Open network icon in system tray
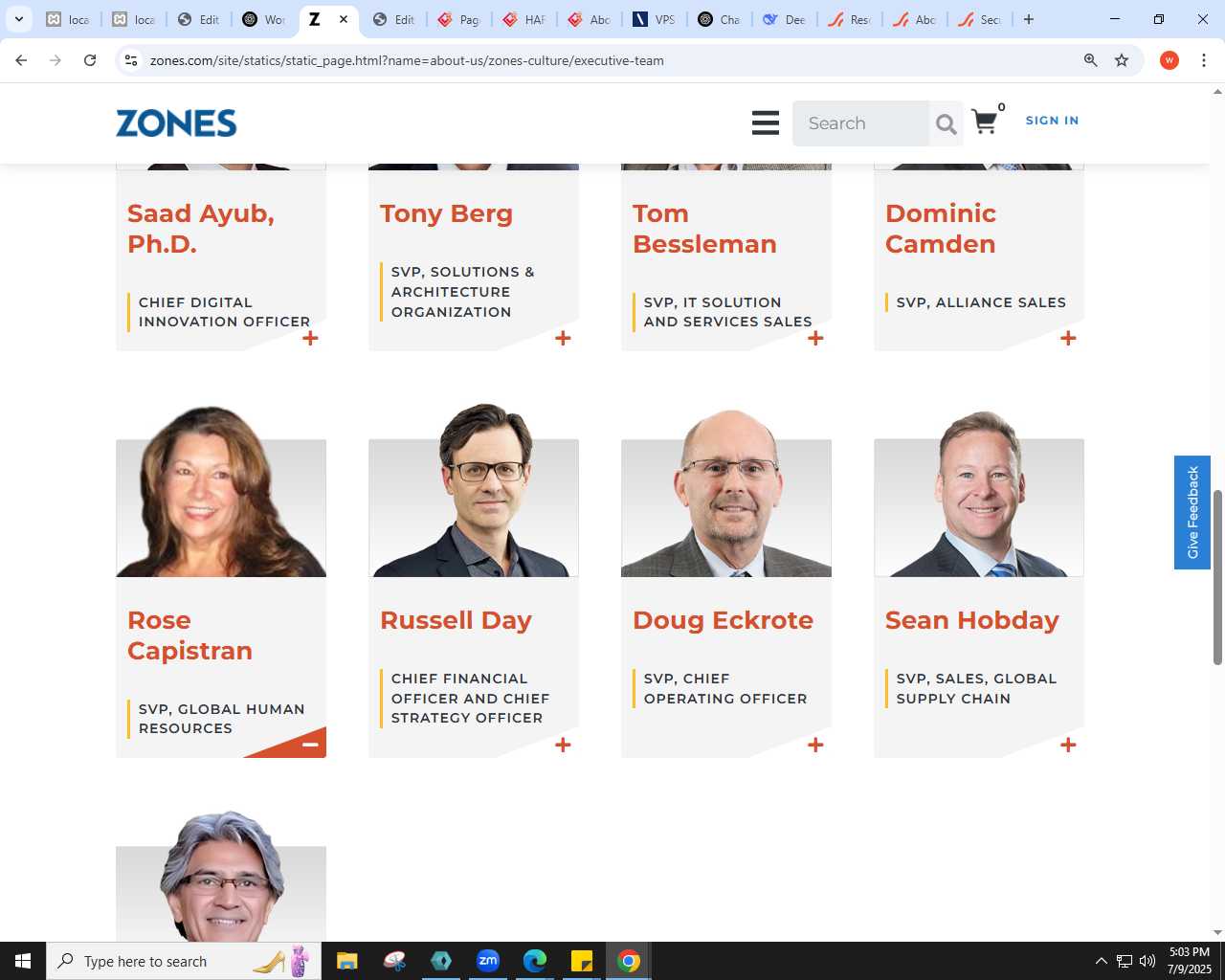 click(1125, 961)
